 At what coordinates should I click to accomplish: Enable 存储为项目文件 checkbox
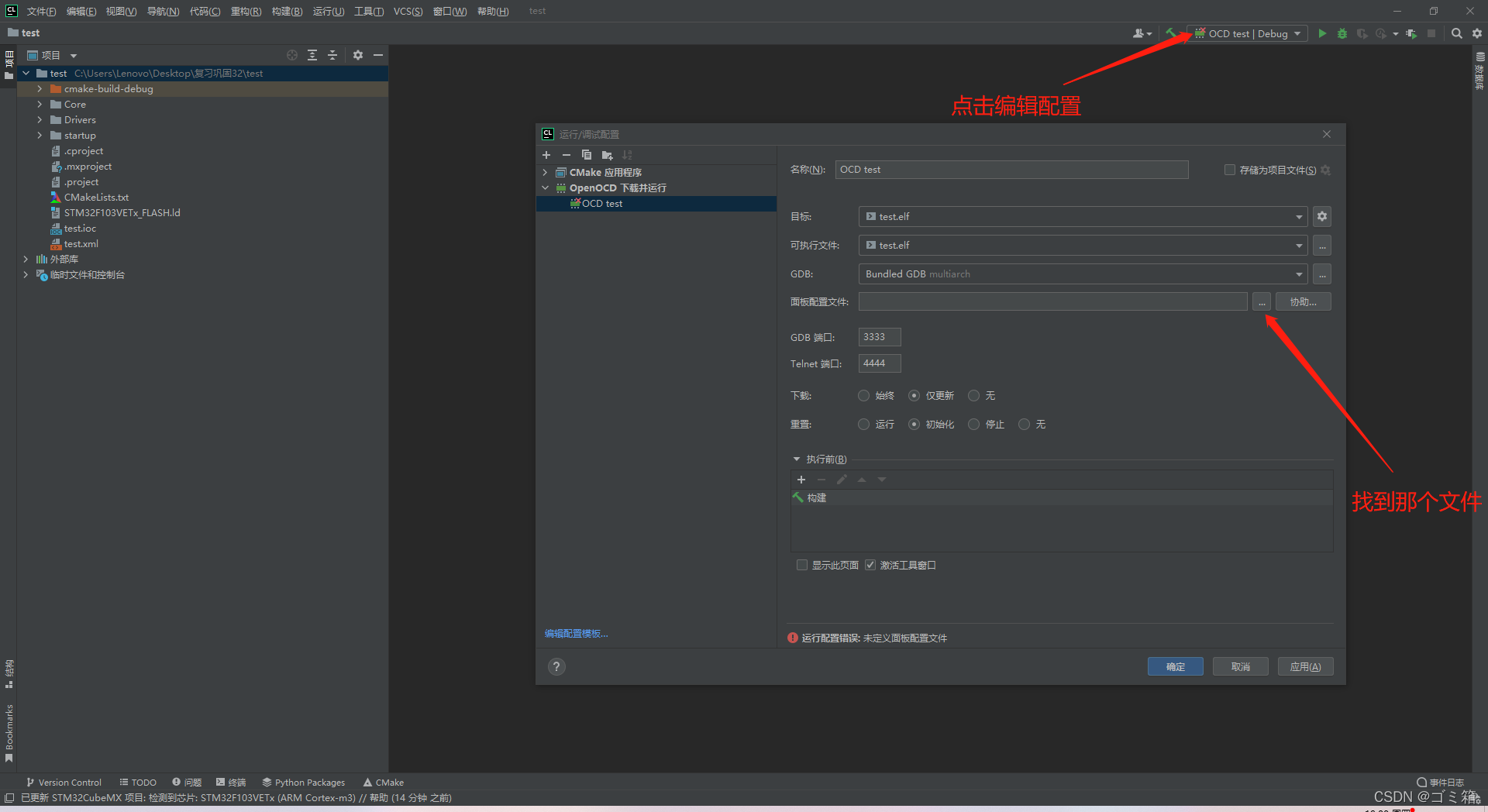[1229, 170]
